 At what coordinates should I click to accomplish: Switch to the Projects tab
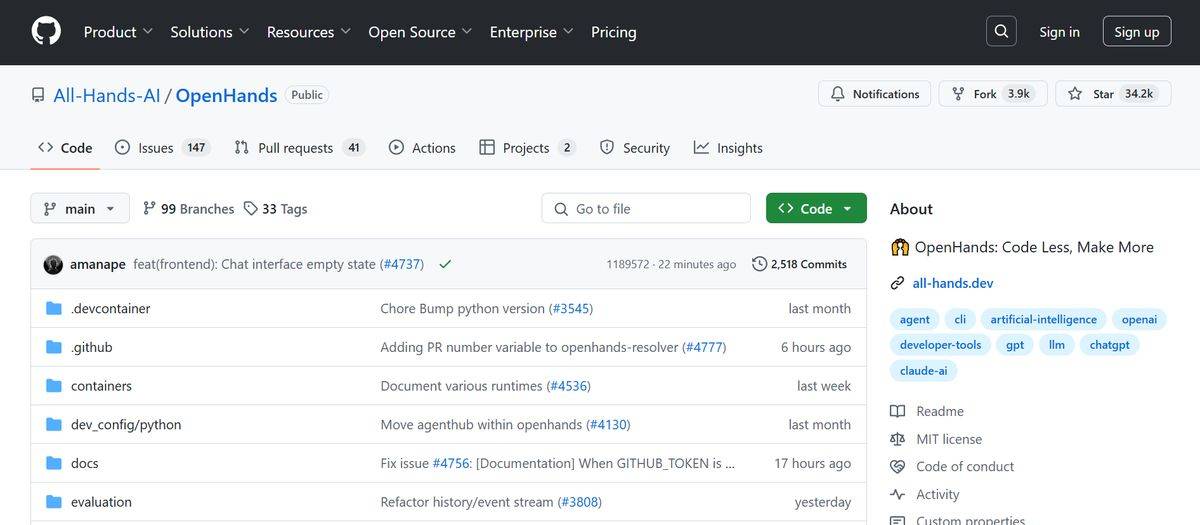(x=527, y=147)
